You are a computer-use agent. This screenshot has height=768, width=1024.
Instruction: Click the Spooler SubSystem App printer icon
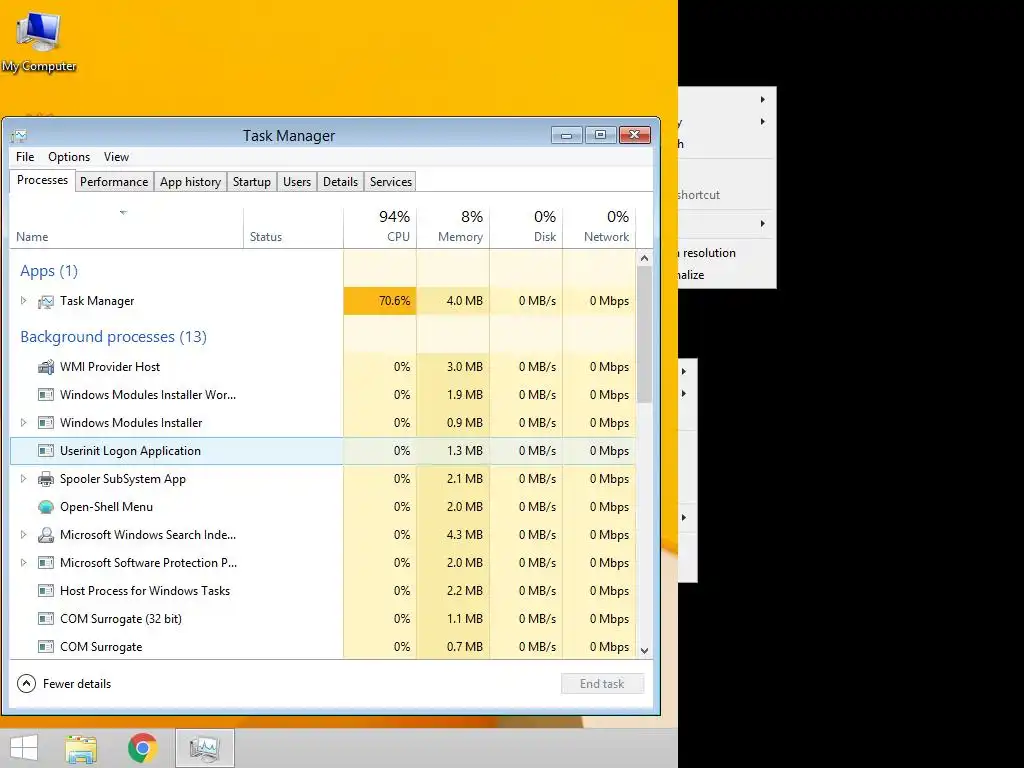46,479
